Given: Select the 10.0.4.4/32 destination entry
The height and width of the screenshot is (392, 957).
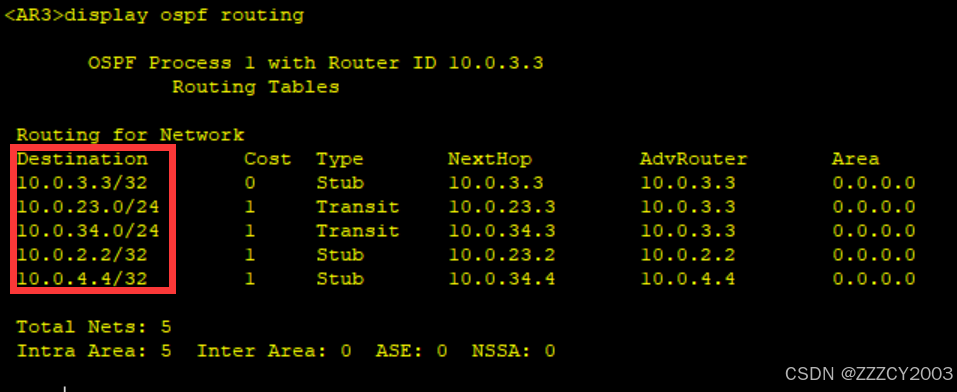Looking at the screenshot, I should coord(82,279).
